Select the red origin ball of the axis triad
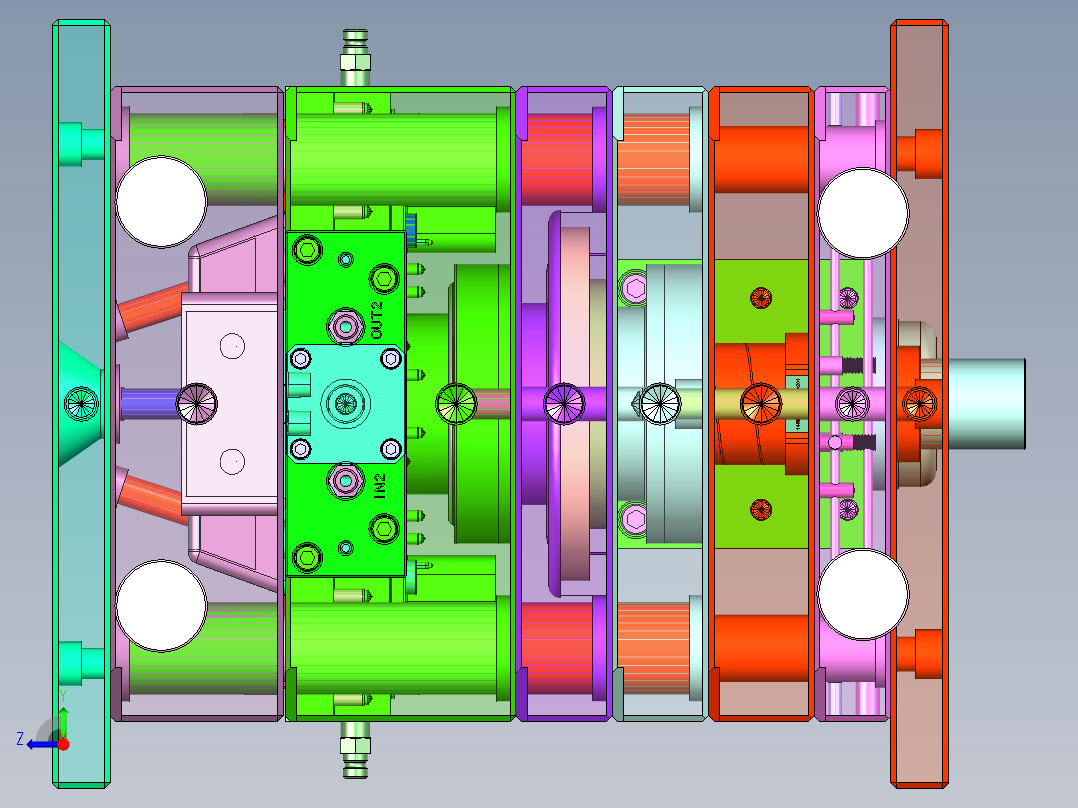1078x808 pixels. pos(63,744)
